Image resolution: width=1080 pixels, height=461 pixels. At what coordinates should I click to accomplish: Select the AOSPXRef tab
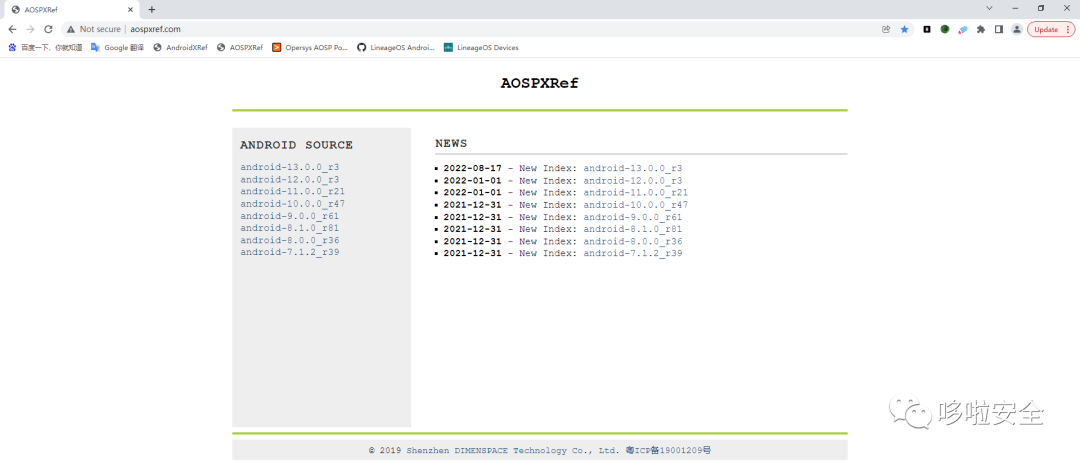coord(72,10)
